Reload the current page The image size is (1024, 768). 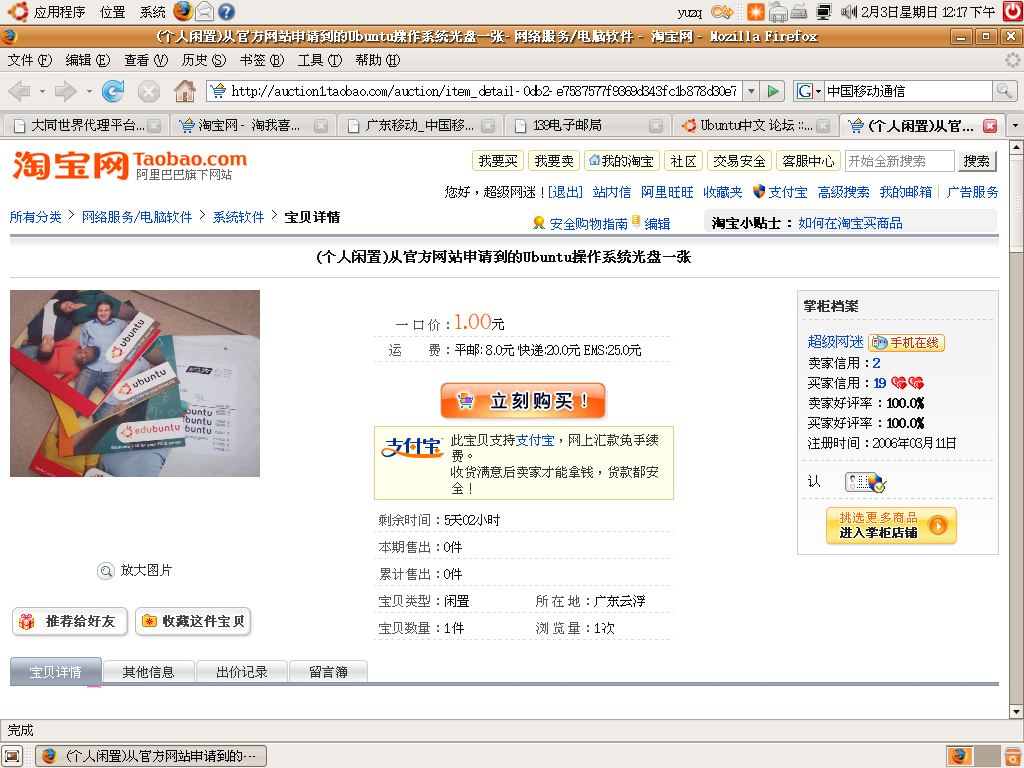pos(113,91)
